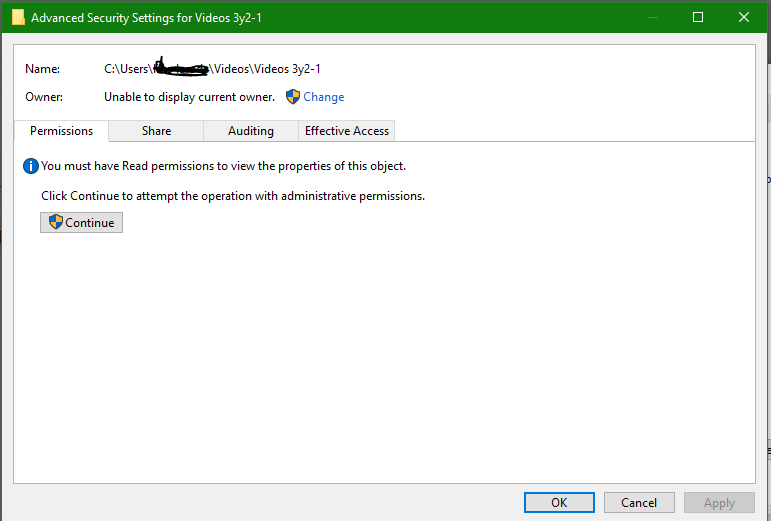Minimize the Advanced Security Settings window
Screen dimensions: 771x521
(x=652, y=17)
